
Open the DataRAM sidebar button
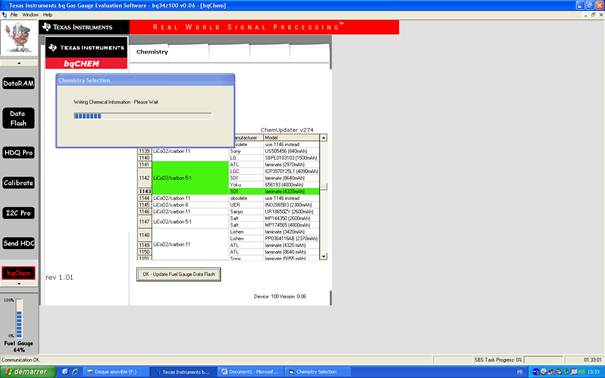(x=19, y=83)
